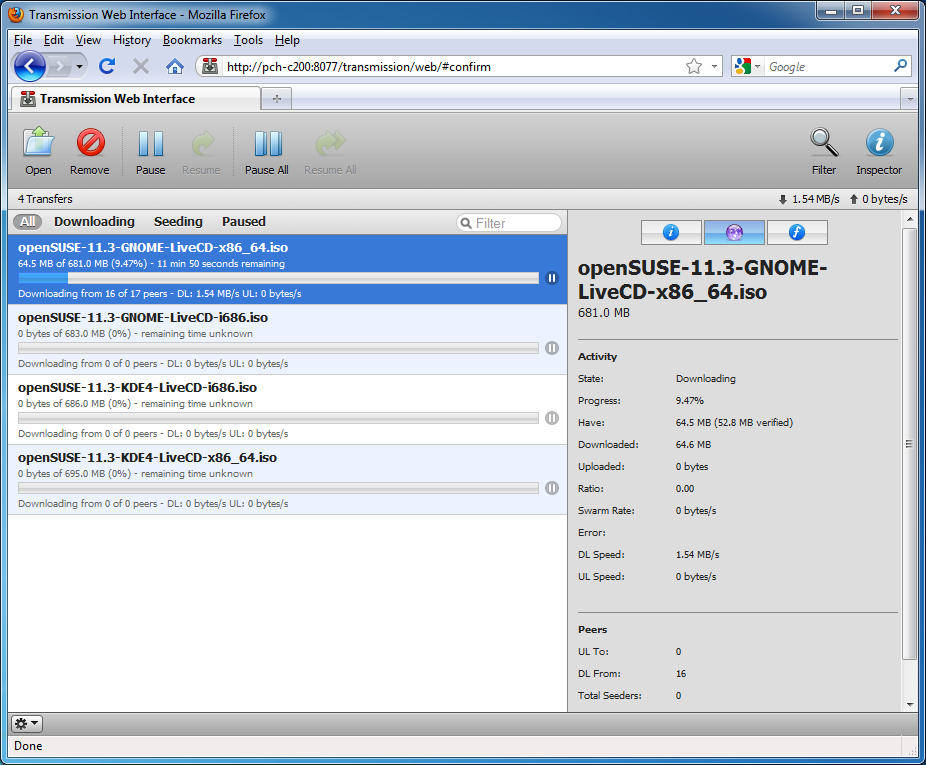926x765 pixels.
Task: Open the Edit menu
Action: click(53, 40)
